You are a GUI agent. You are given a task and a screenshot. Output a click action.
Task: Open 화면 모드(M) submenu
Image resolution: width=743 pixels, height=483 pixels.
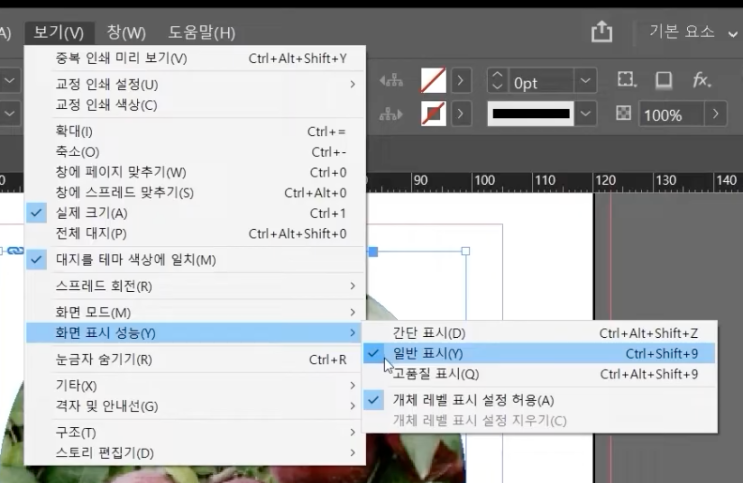click(x=195, y=312)
